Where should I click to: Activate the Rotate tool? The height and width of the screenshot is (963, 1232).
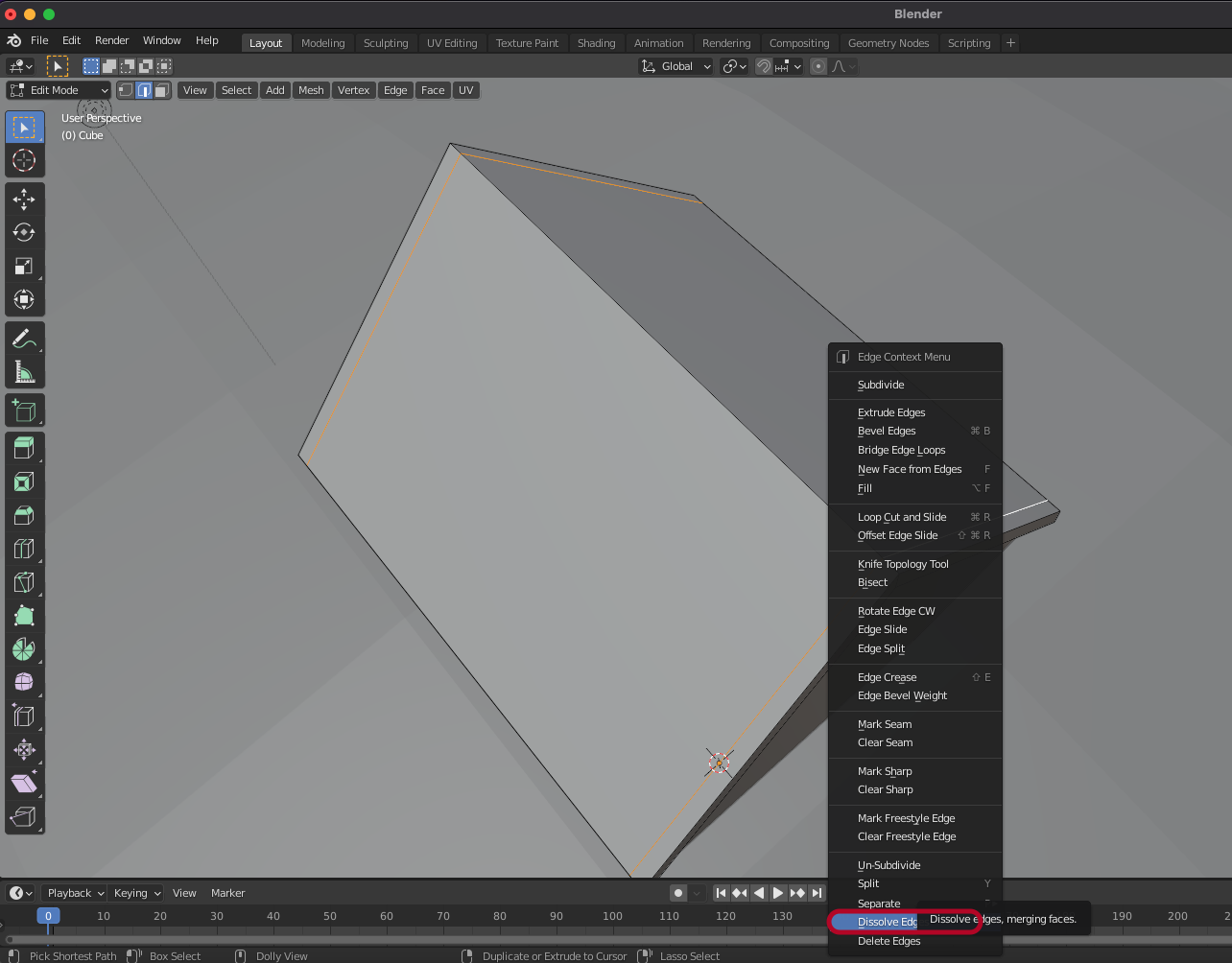(24, 232)
